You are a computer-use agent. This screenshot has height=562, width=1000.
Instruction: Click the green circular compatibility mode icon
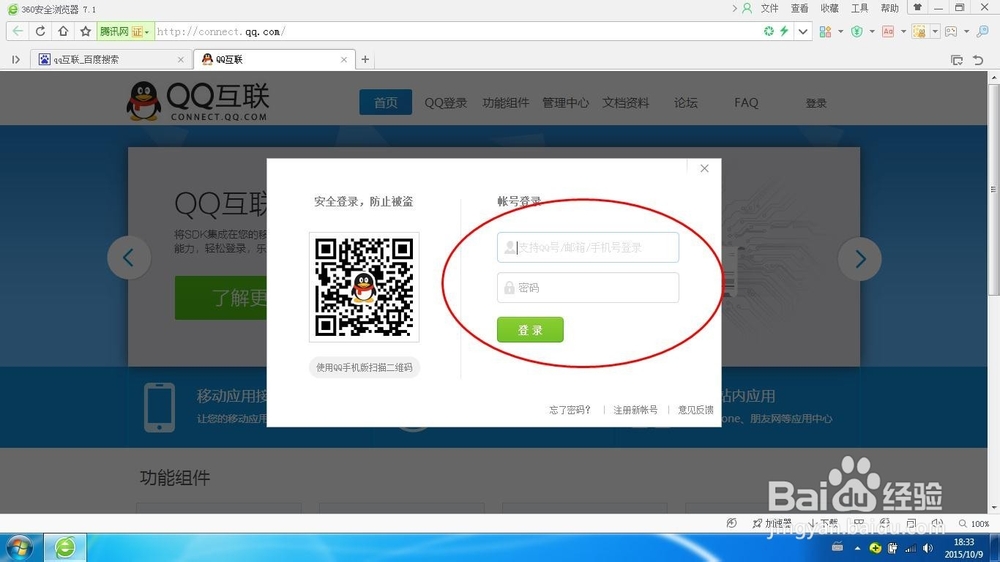pos(768,31)
